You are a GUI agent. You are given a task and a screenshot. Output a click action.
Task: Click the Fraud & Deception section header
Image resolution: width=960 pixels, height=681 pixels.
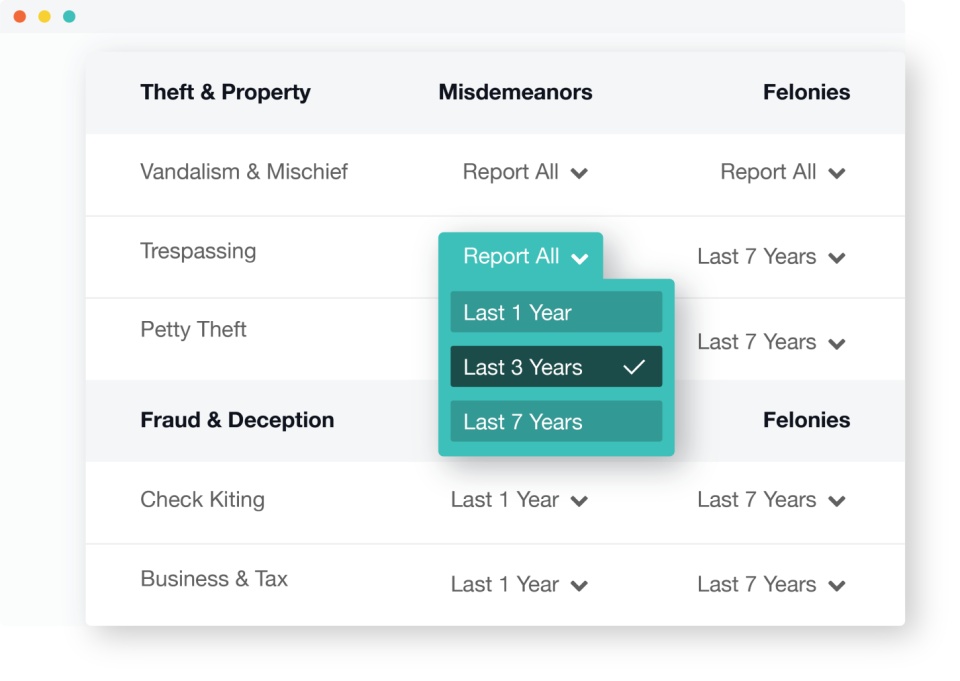[x=237, y=420]
